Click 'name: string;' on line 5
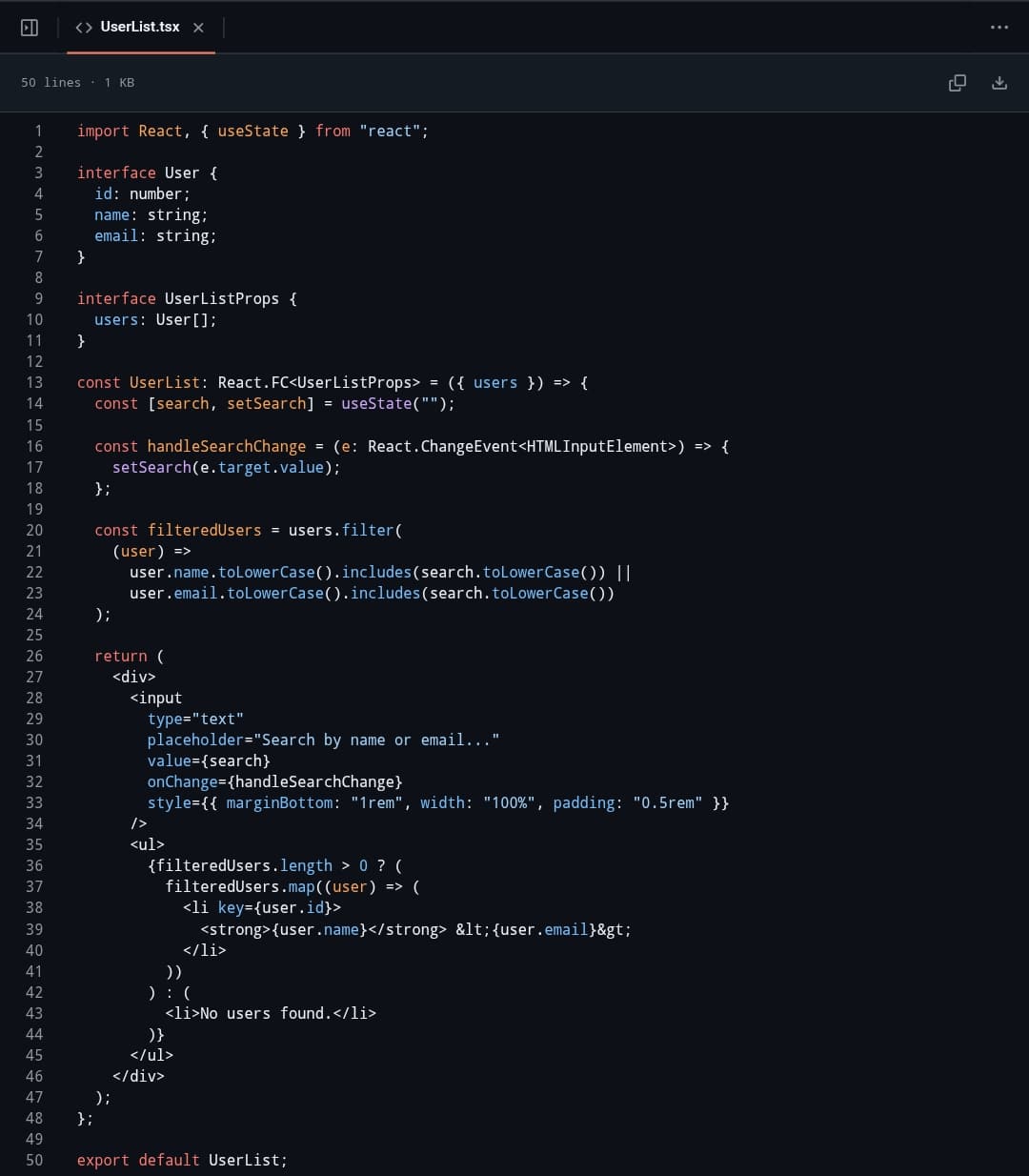 click(x=151, y=214)
